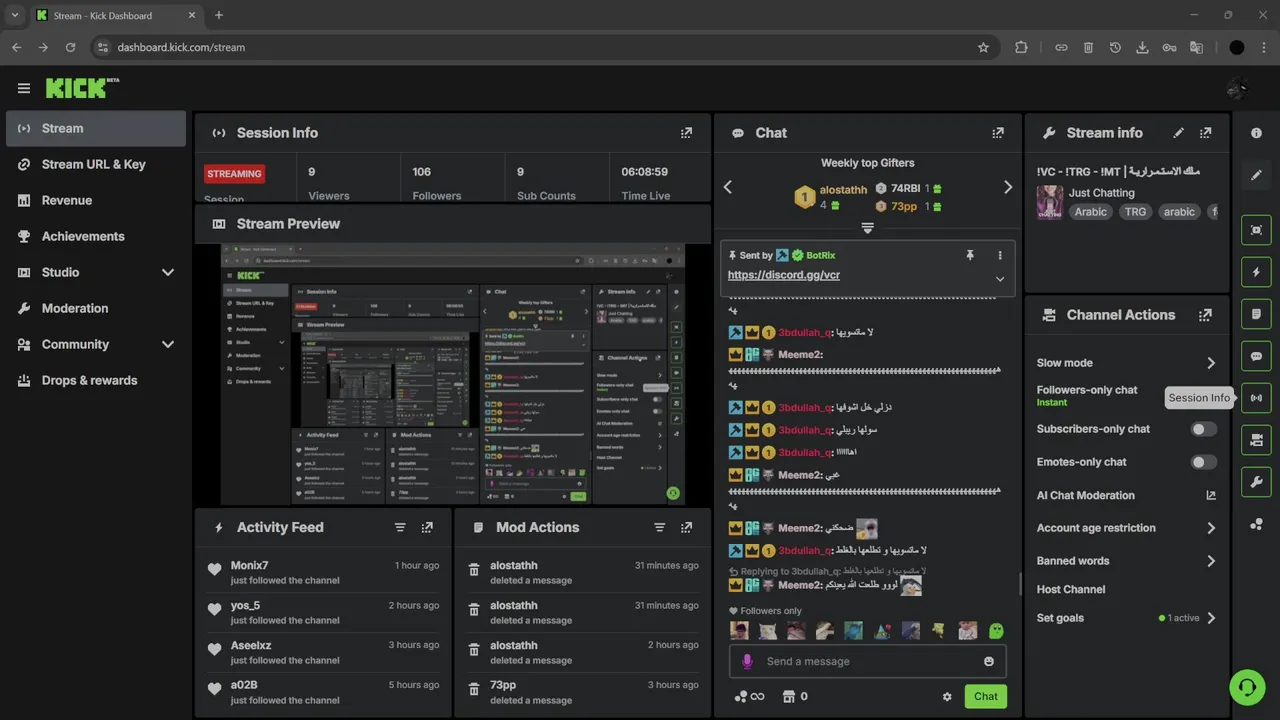Image resolution: width=1280 pixels, height=720 pixels.
Task: Click the Send a message input field
Action: 868,661
